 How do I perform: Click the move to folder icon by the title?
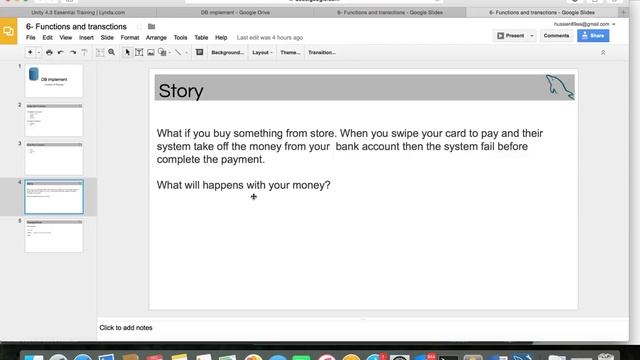pos(151,27)
